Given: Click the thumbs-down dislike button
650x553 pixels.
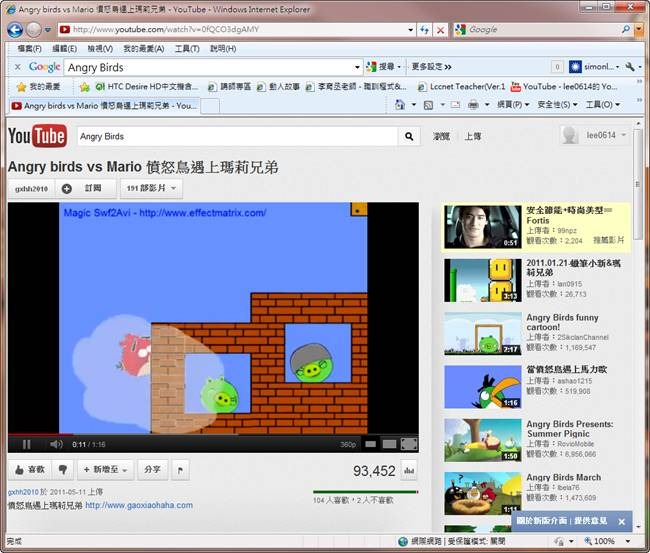Looking at the screenshot, I should [x=63, y=470].
